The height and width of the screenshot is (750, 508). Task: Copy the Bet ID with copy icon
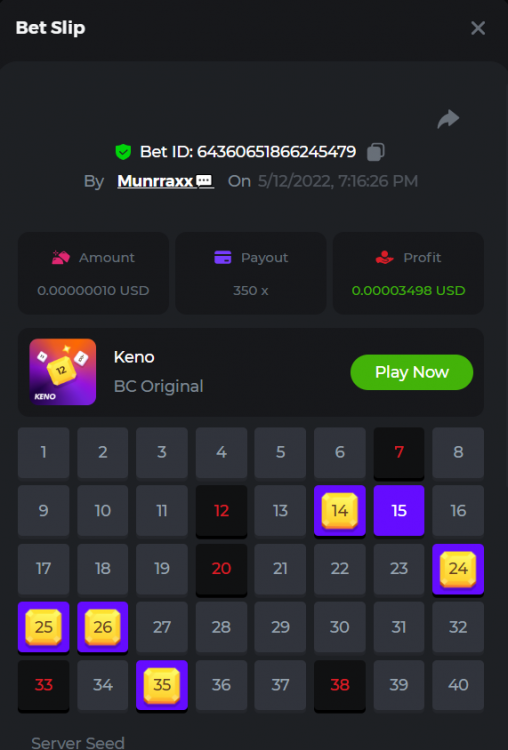[x=375, y=152]
